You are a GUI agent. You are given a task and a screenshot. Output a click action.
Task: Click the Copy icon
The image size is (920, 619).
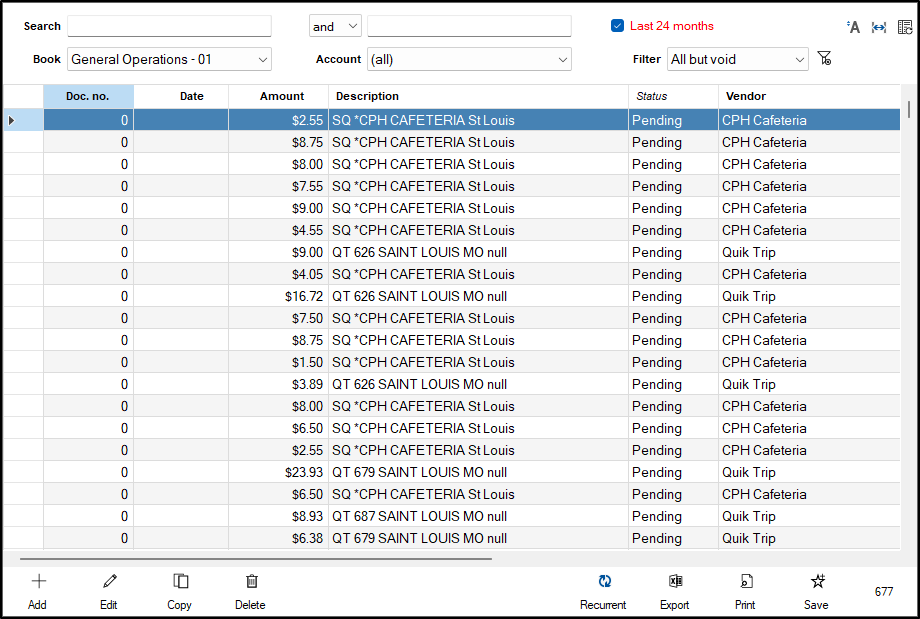coord(180,581)
